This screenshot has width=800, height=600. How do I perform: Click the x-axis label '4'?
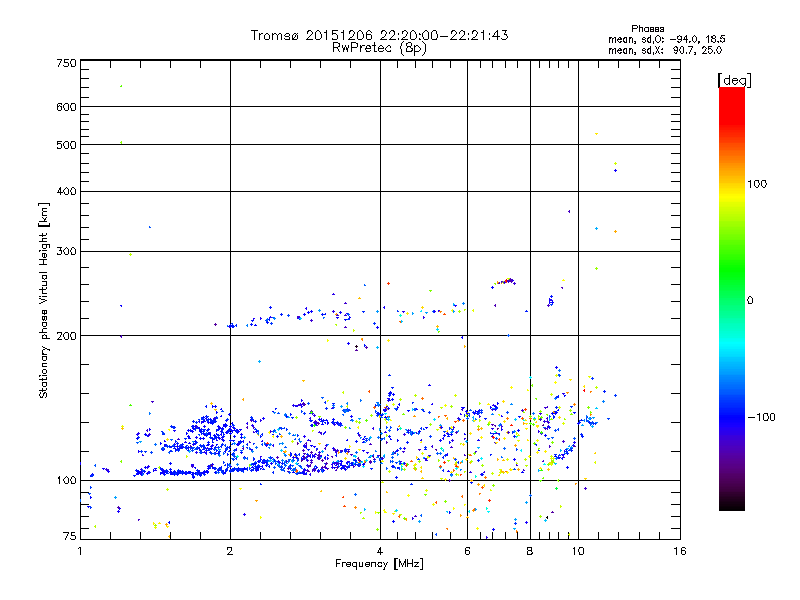tap(380, 551)
